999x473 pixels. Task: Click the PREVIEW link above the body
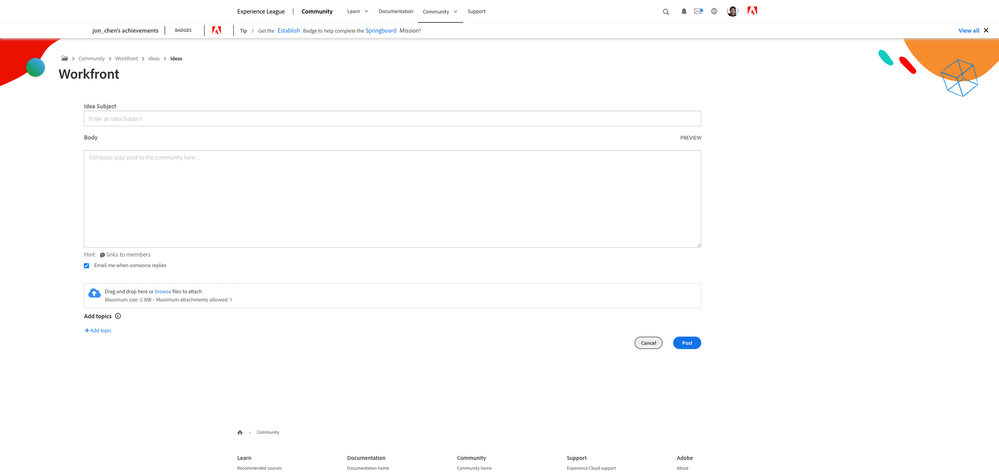[690, 138]
